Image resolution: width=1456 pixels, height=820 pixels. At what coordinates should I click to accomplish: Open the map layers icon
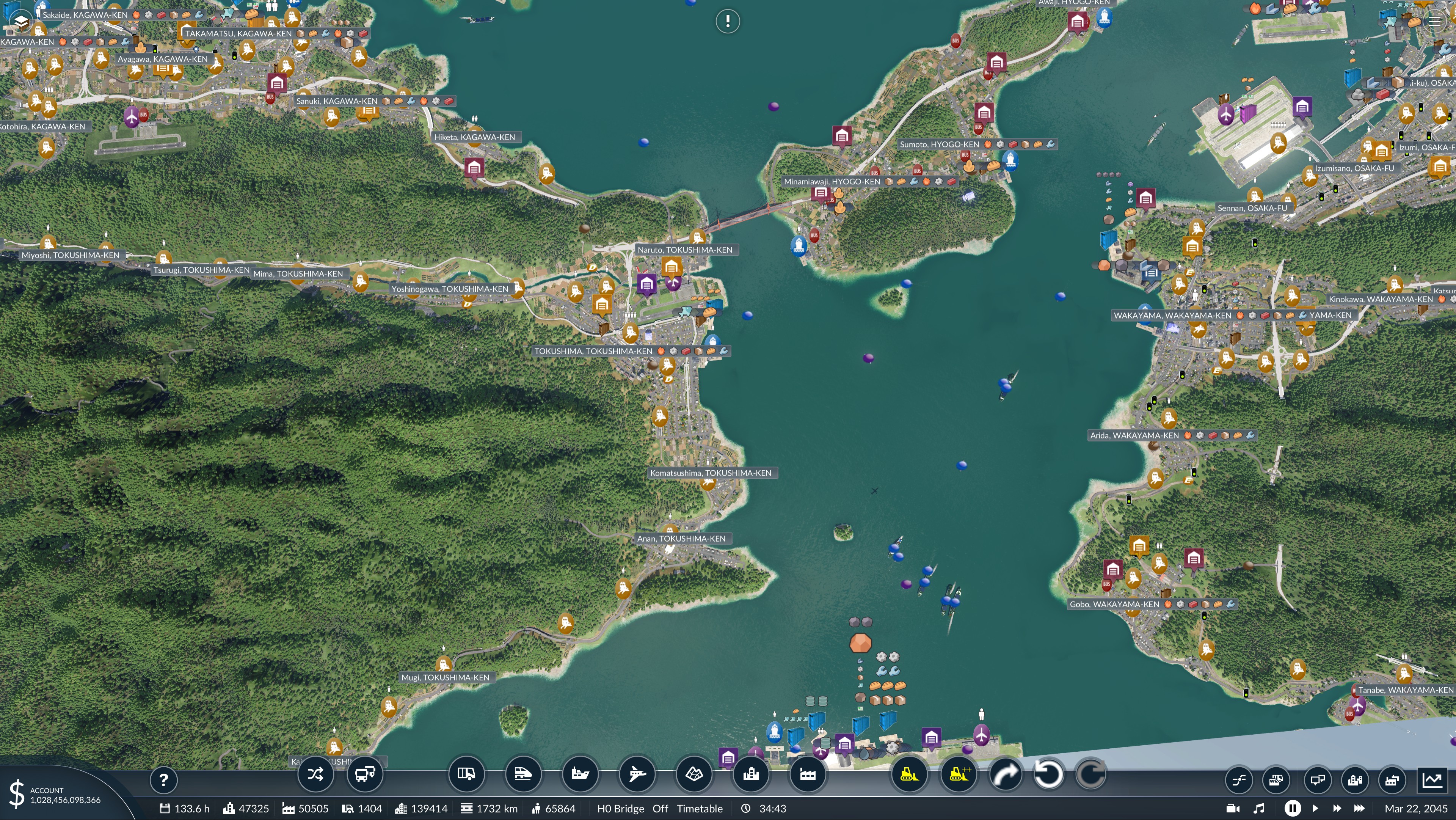point(21,22)
